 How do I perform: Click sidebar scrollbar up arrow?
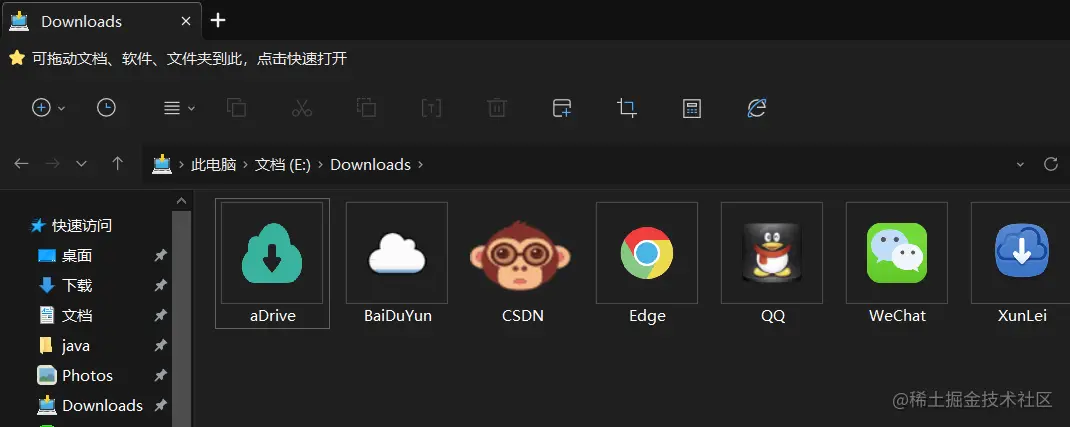coord(182,201)
